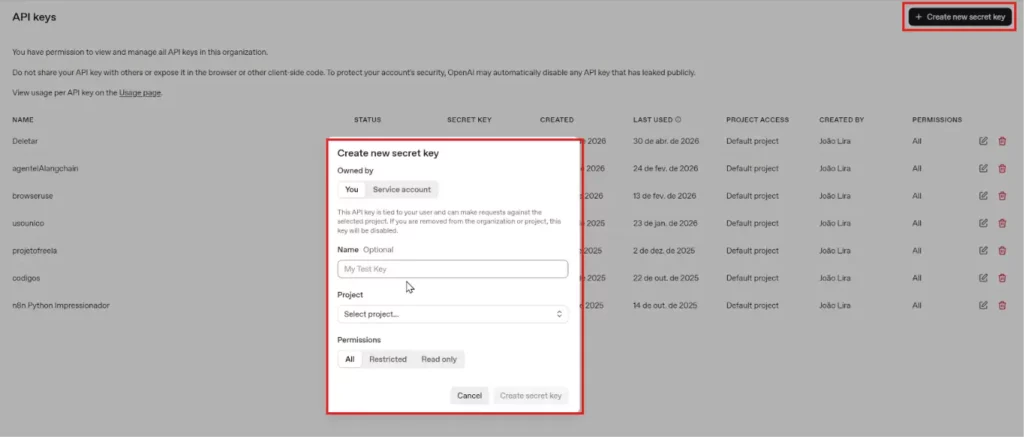Screen dimensions: 1024x437
Task: Delete the agenteIAlangchain key
Action: pos(1002,169)
